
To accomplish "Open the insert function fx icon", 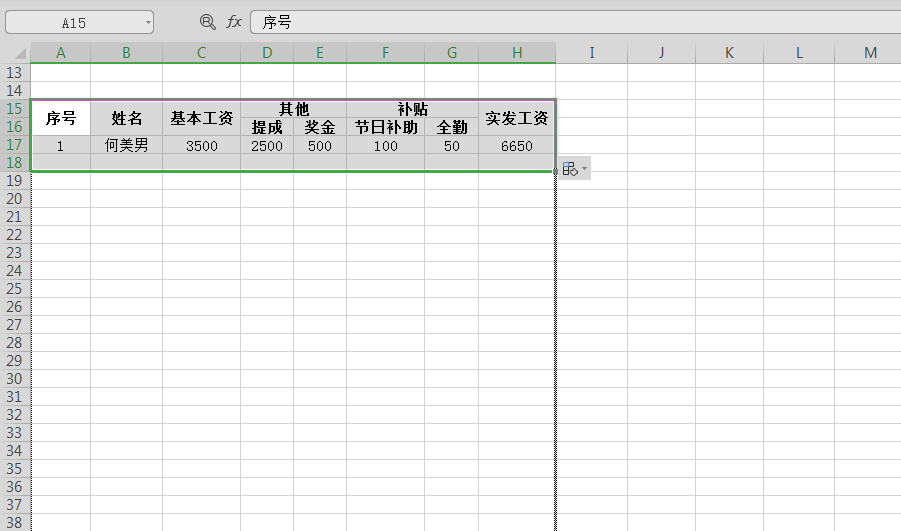I will pos(234,22).
